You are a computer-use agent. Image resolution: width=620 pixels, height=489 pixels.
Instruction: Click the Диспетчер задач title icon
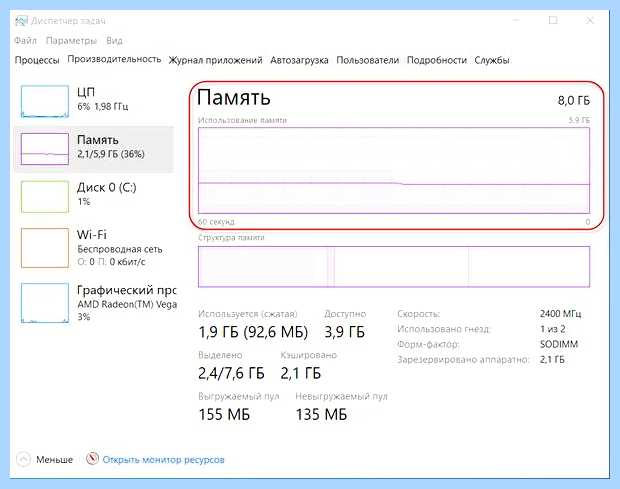tap(21, 21)
